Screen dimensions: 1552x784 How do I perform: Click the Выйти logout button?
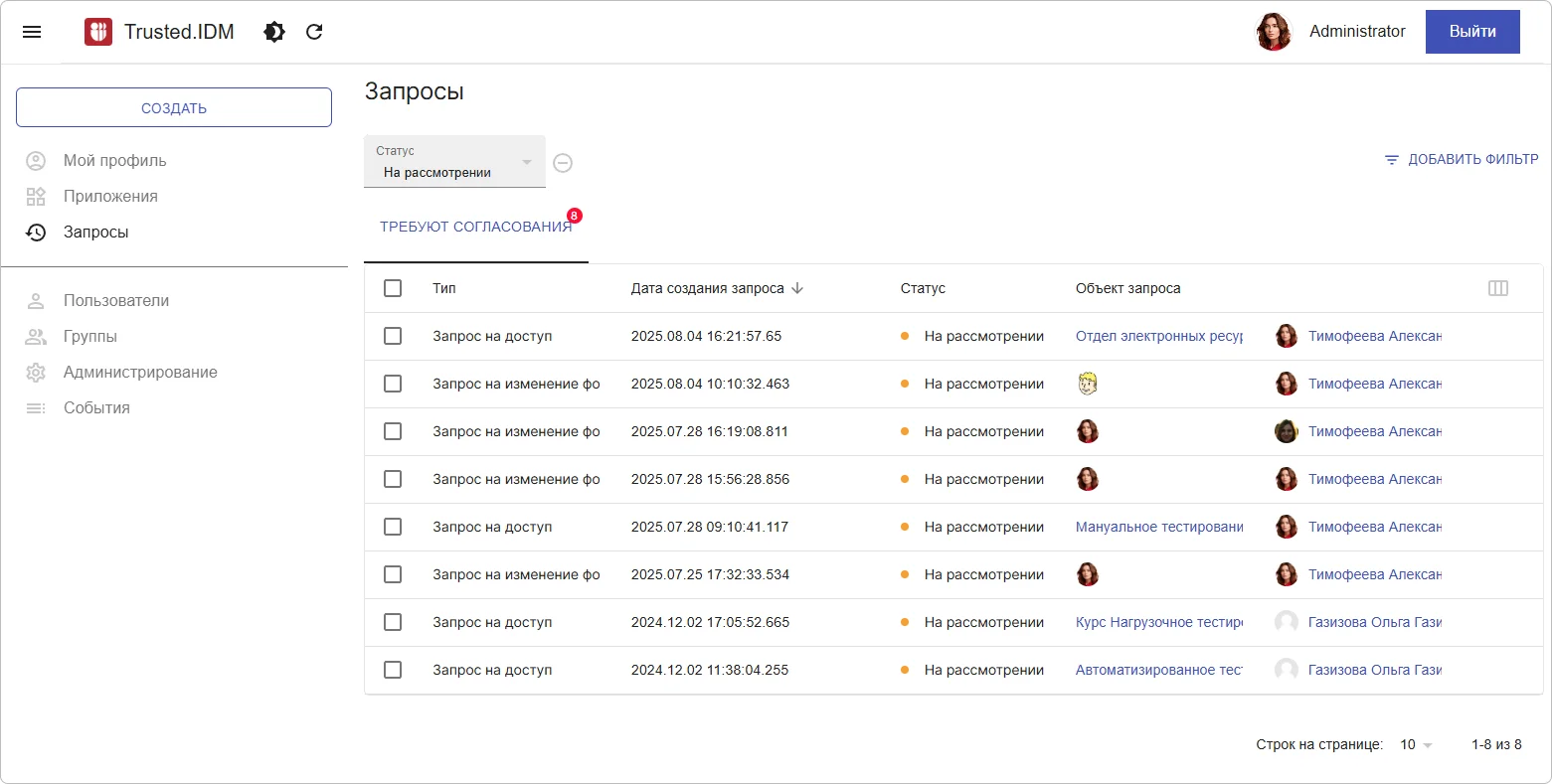(1471, 32)
